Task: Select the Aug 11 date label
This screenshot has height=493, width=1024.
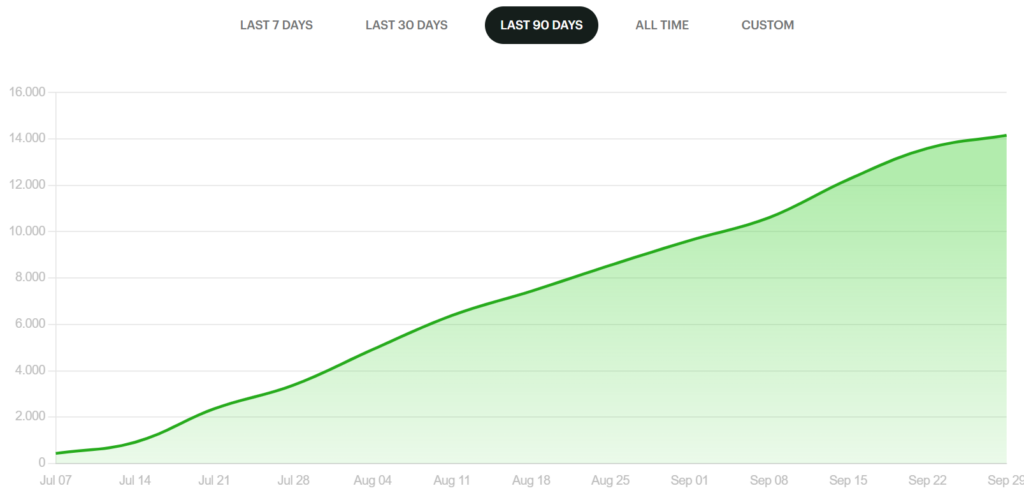Action: point(451,481)
